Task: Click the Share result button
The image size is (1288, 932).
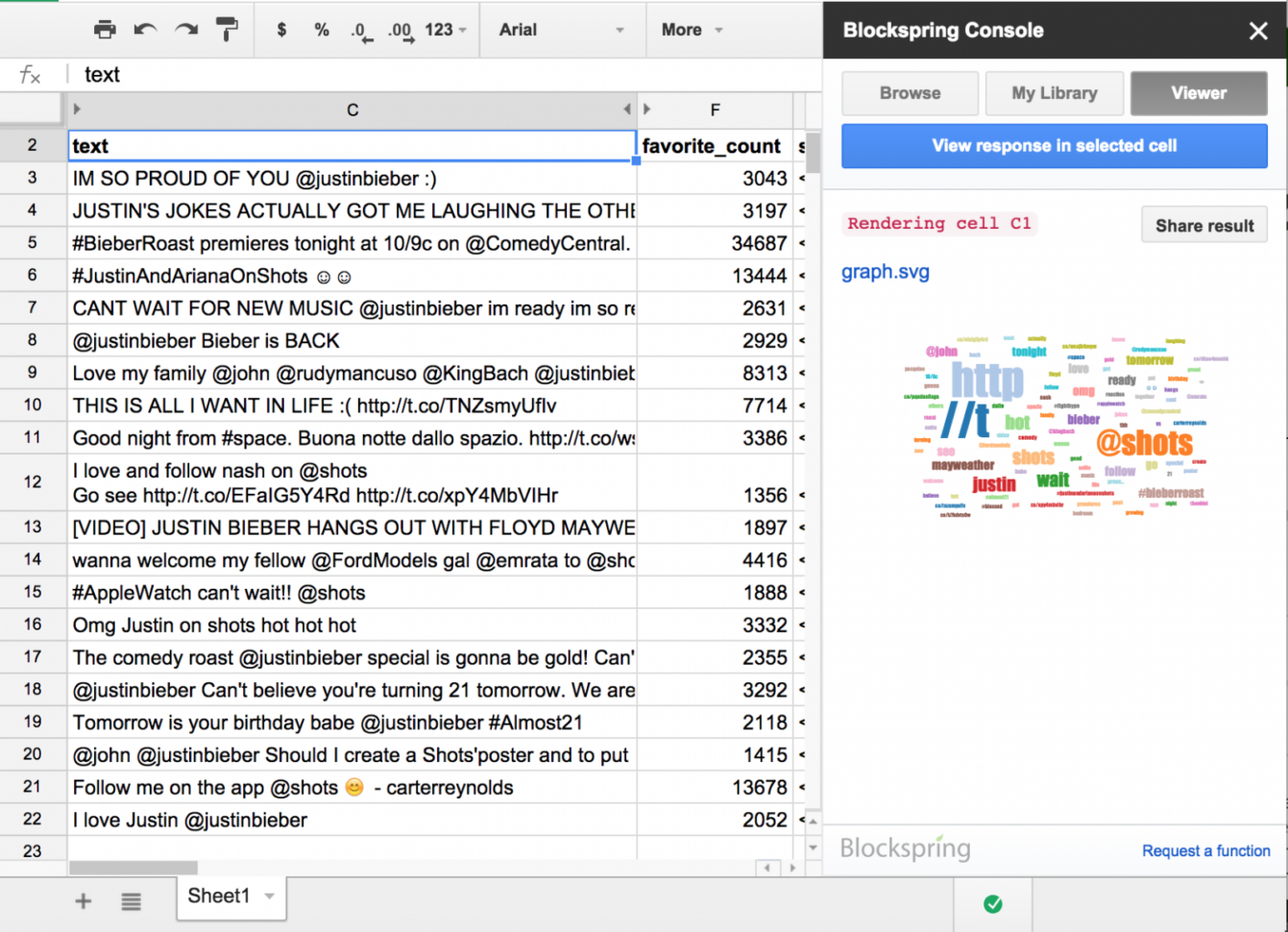Action: (x=1204, y=226)
